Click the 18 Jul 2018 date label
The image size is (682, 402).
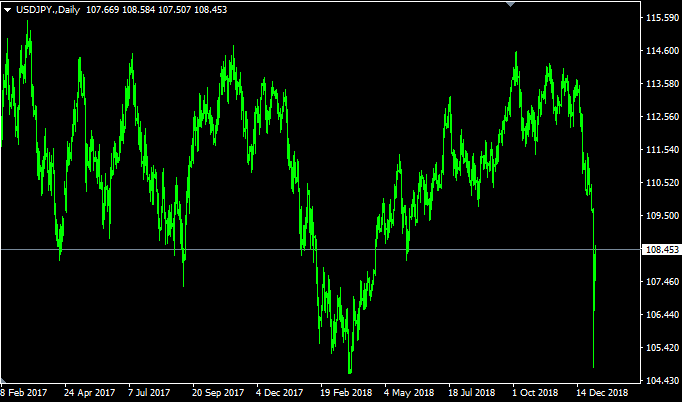point(474,393)
